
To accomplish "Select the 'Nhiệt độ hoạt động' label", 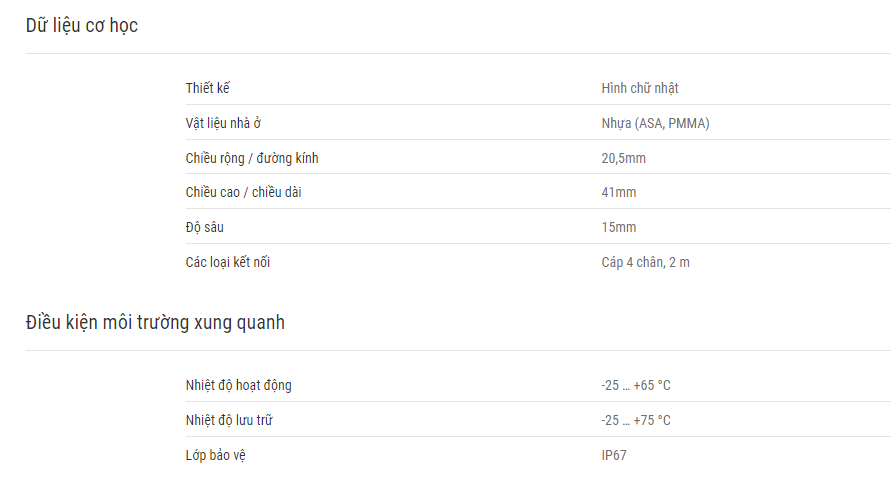I will click(239, 385).
